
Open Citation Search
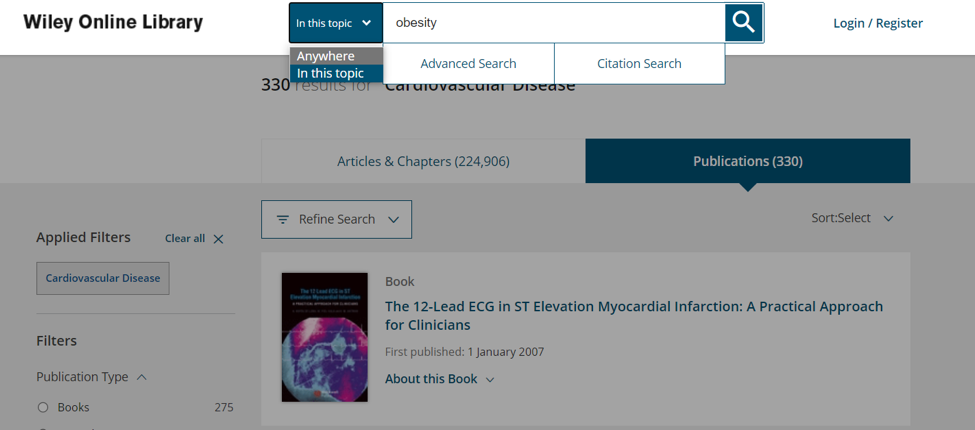click(639, 64)
